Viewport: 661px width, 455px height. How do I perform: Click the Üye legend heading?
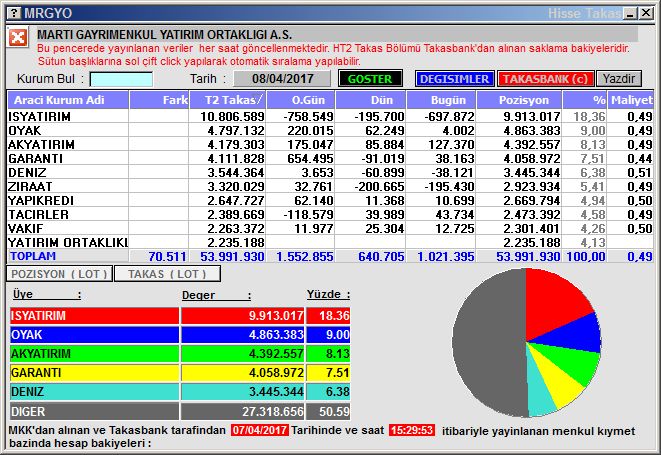coord(46,294)
